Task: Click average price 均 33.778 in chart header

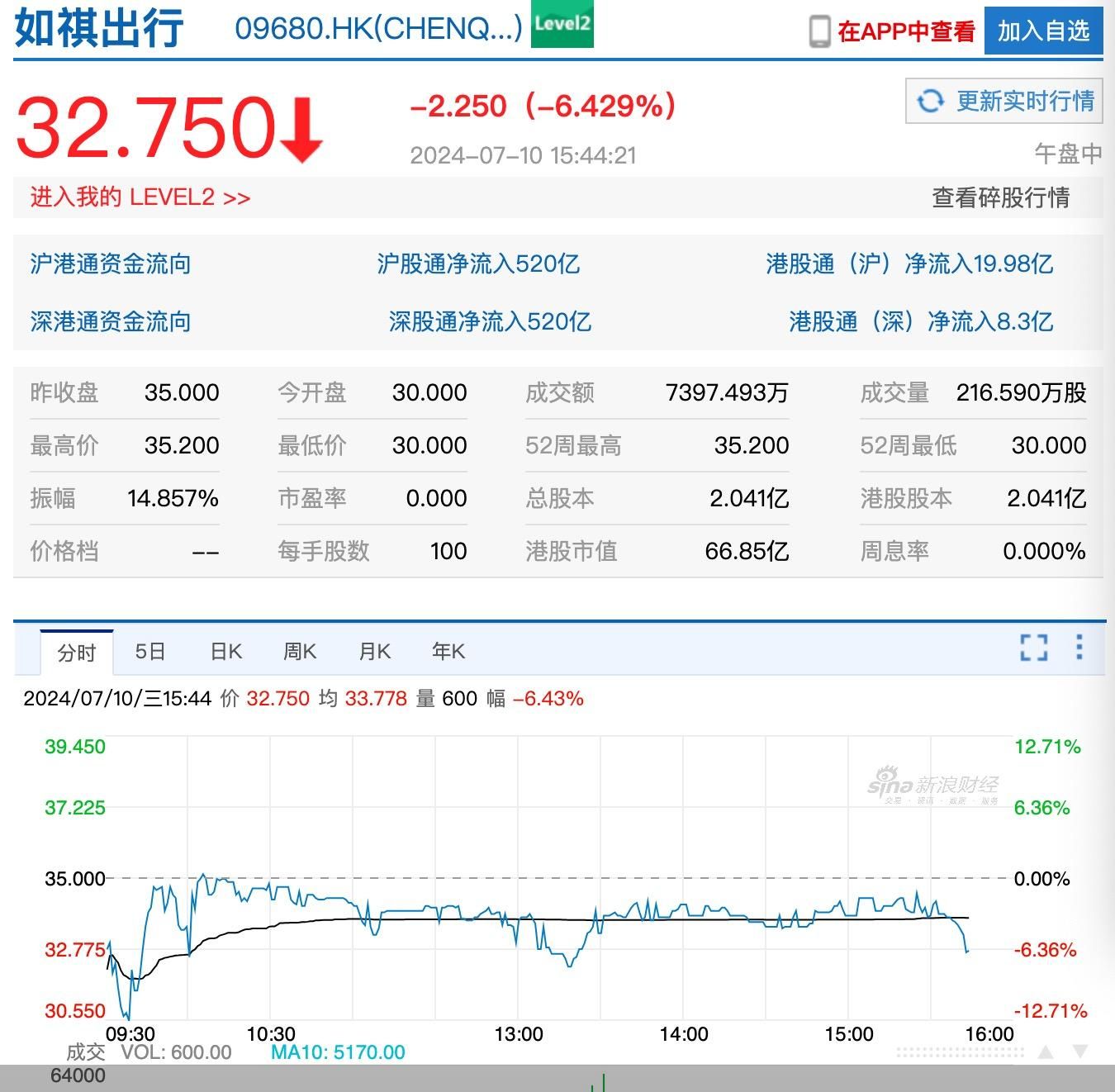Action: [x=363, y=699]
